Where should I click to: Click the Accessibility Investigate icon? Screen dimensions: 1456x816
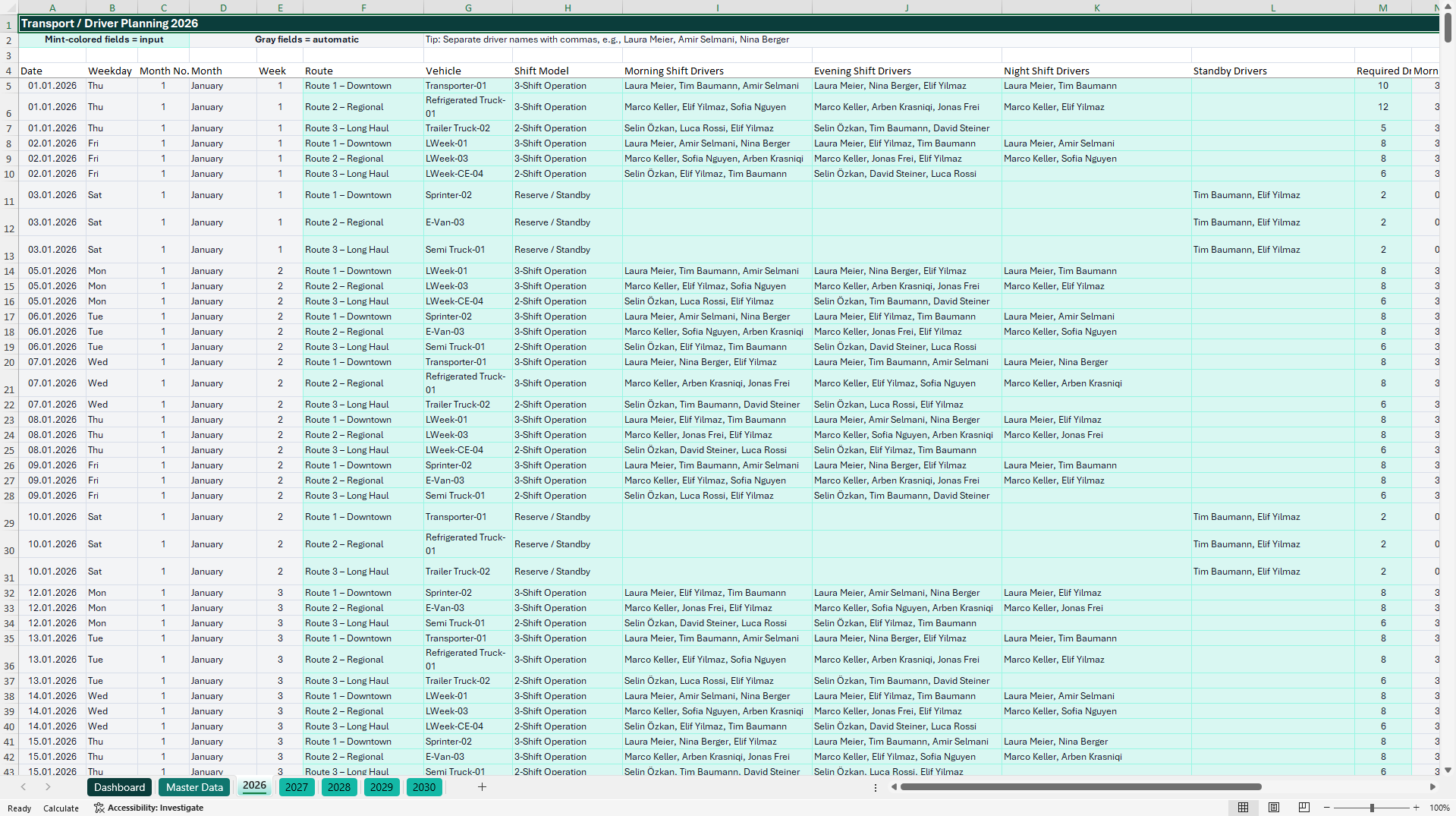[x=99, y=808]
